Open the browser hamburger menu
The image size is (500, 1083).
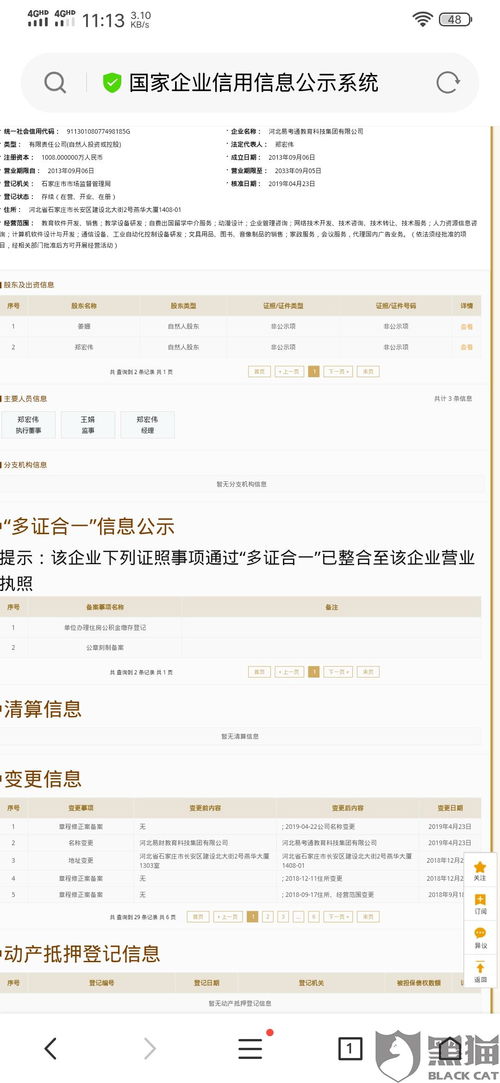point(250,1048)
